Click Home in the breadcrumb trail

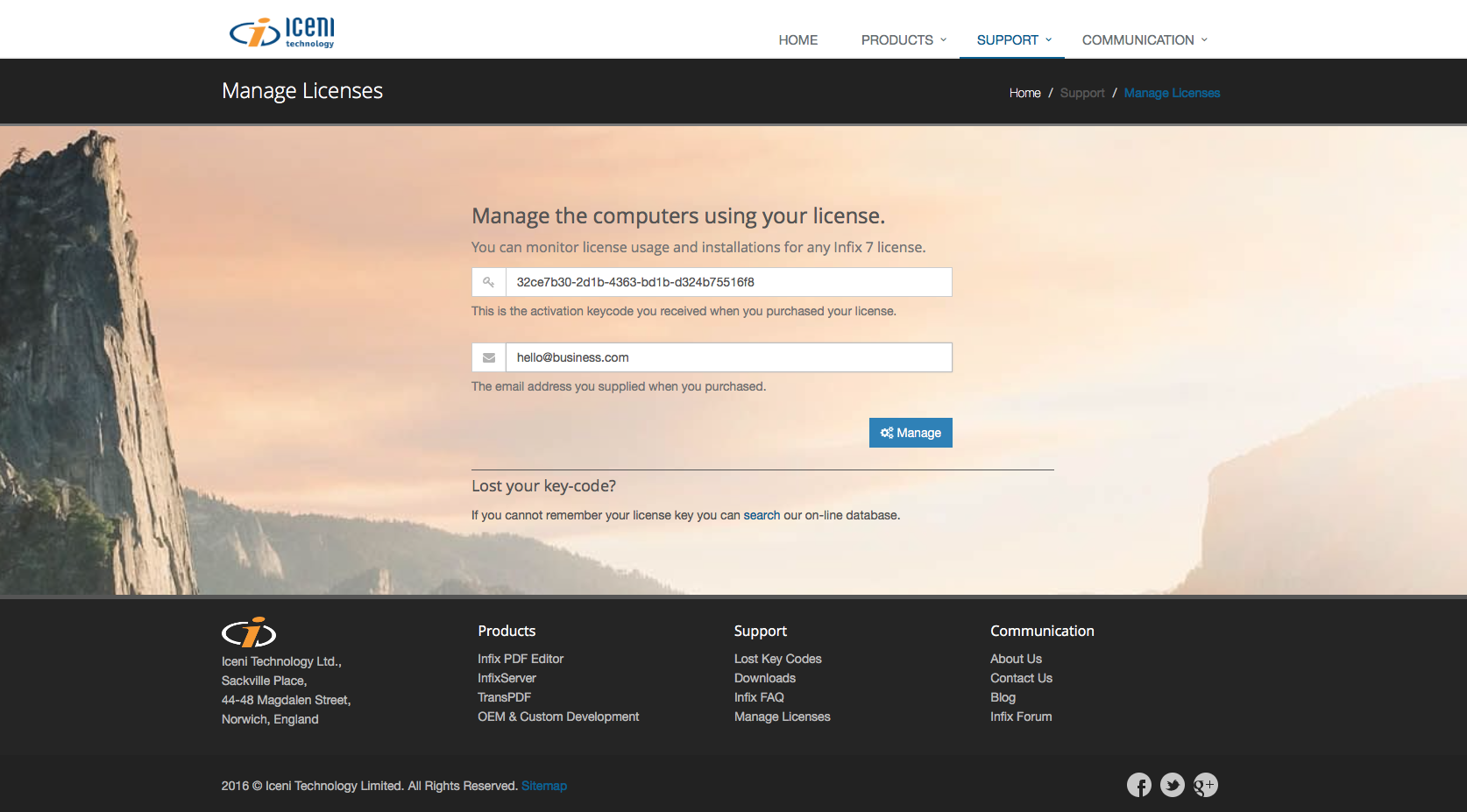point(1024,93)
